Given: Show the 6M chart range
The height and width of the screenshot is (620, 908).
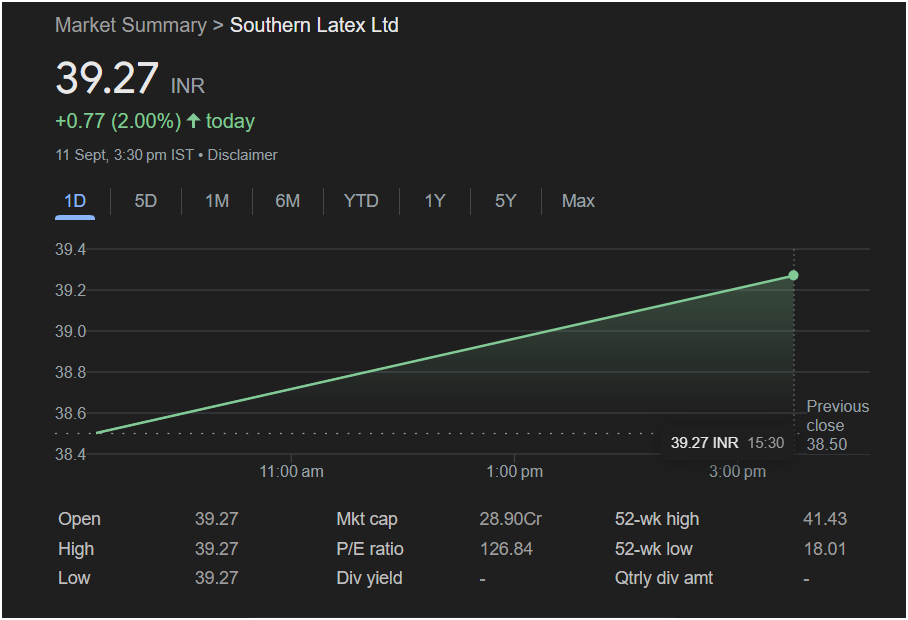Looking at the screenshot, I should coord(288,201).
